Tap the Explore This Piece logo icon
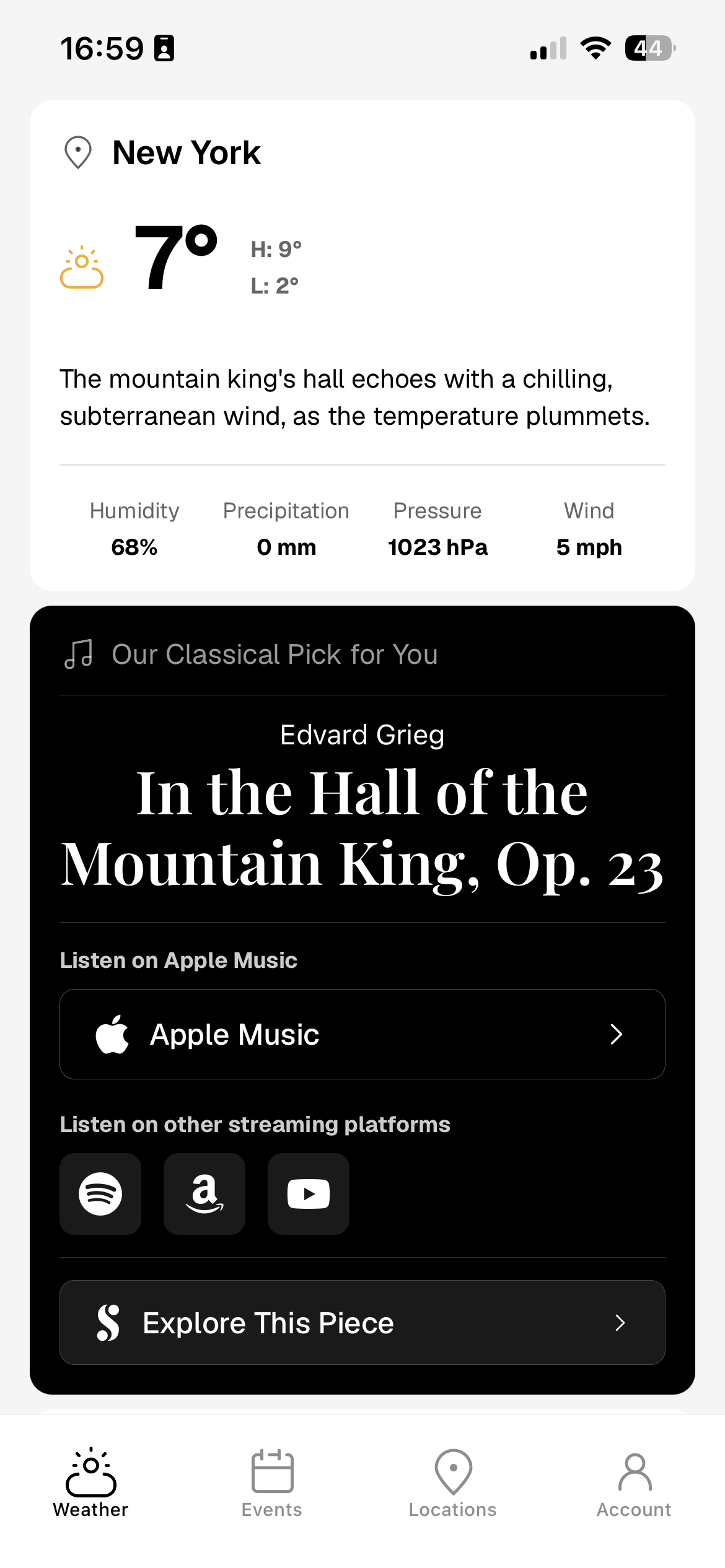Screen dimensions: 725x1568 (108, 1322)
